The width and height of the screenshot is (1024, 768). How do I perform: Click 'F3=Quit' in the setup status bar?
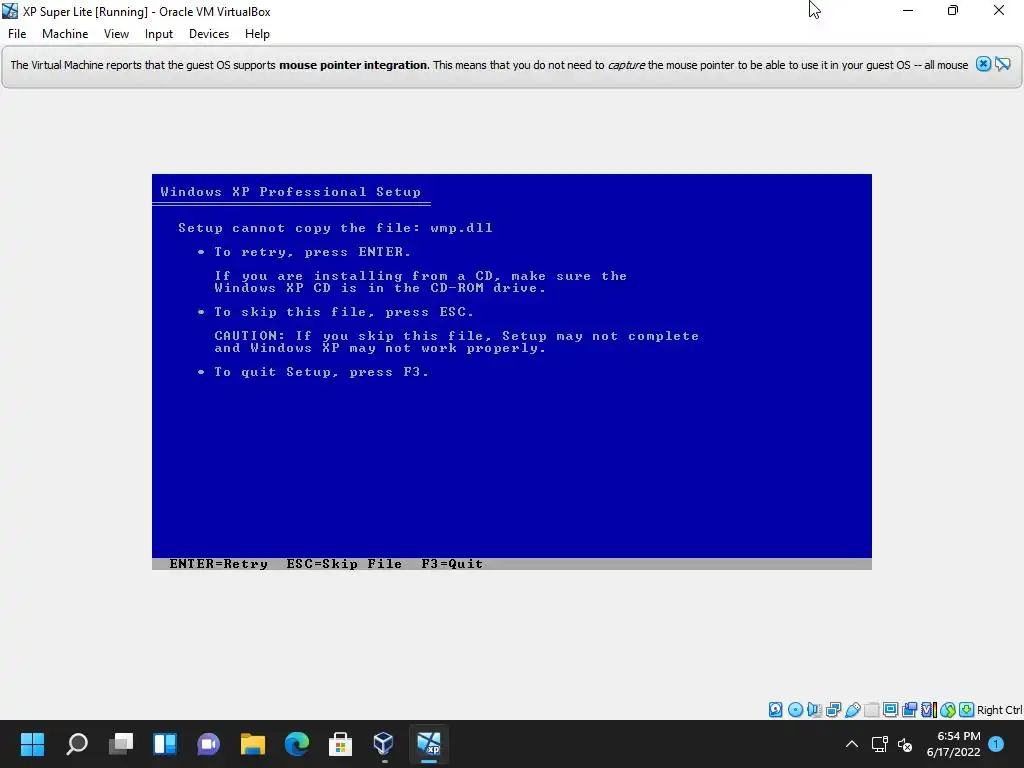click(452, 564)
